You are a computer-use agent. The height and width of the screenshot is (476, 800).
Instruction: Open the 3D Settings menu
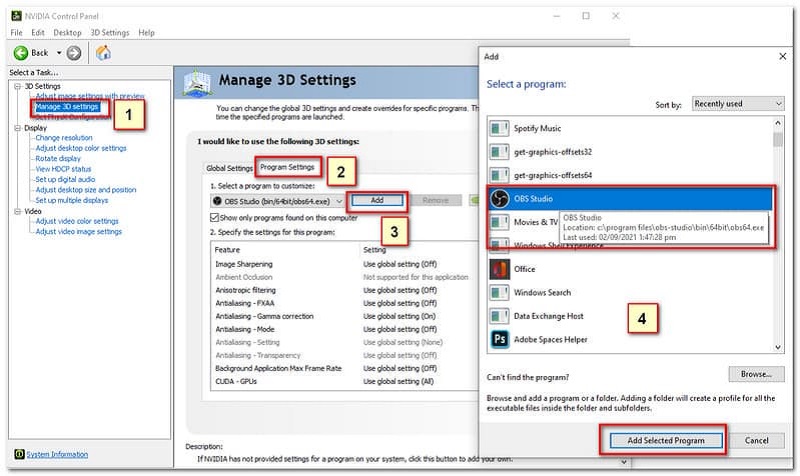pos(110,33)
